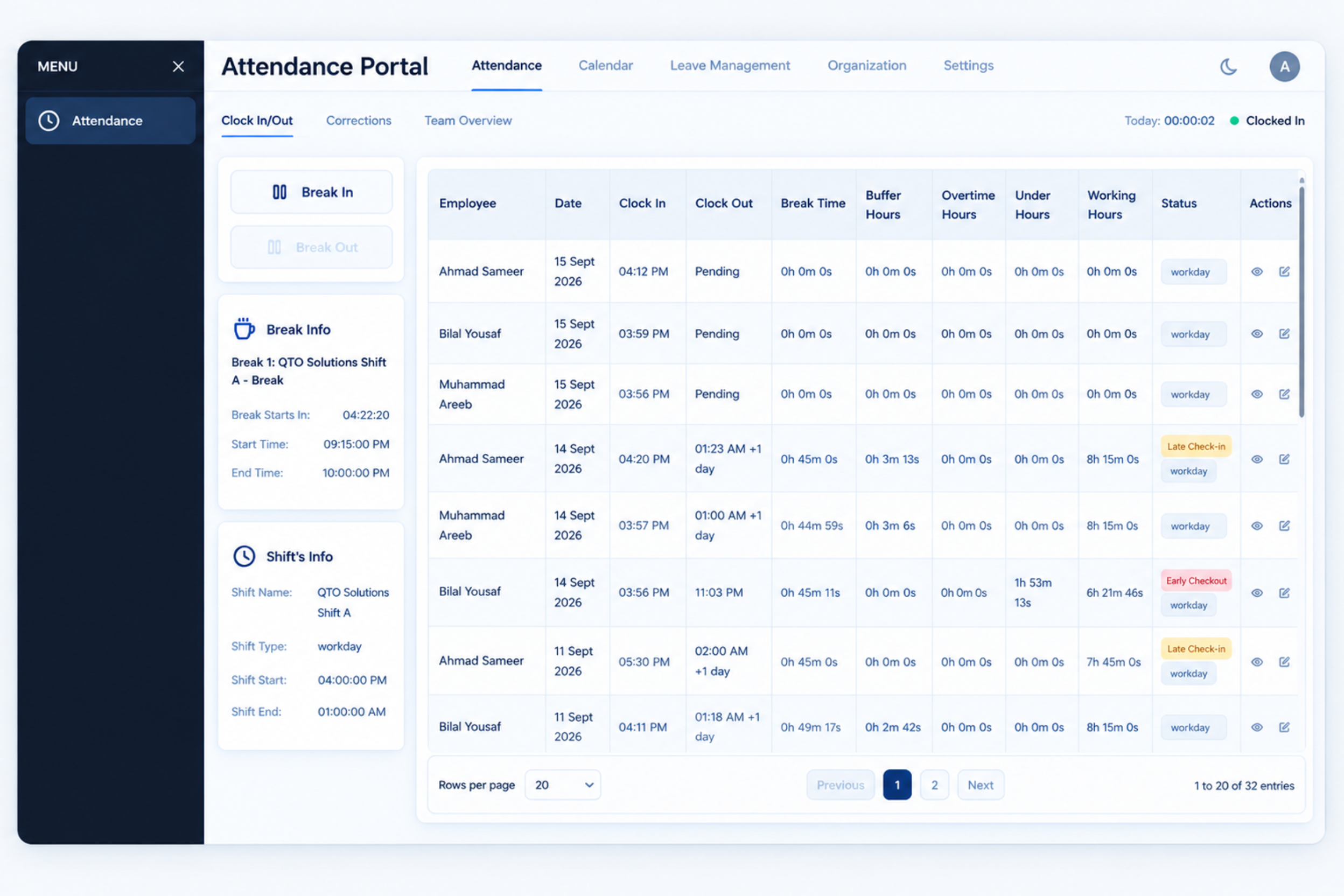Edit Ahmad Sameer's 11 Sept record
The image size is (1344, 896).
pos(1284,662)
